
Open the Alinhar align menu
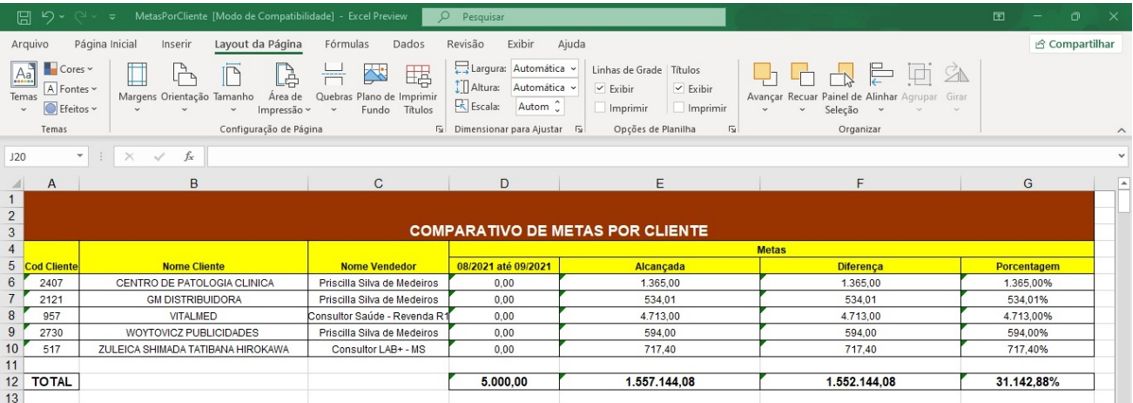pos(881,87)
